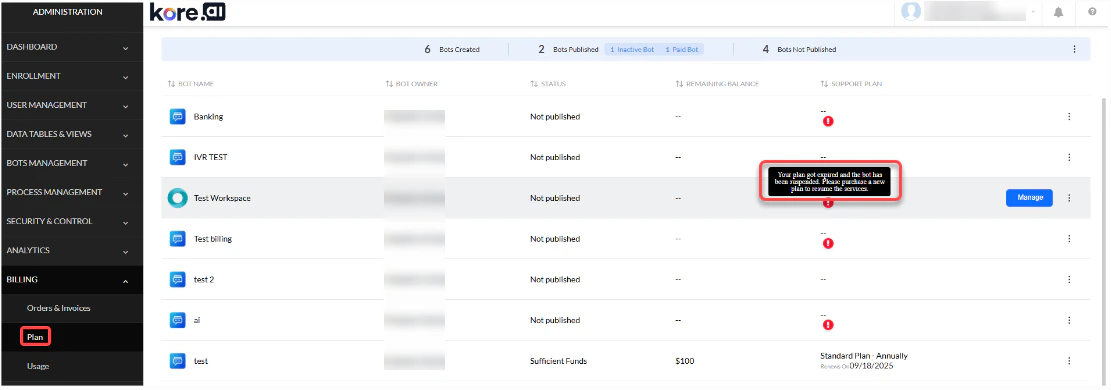Expand the Security & Control section

(x=71, y=221)
